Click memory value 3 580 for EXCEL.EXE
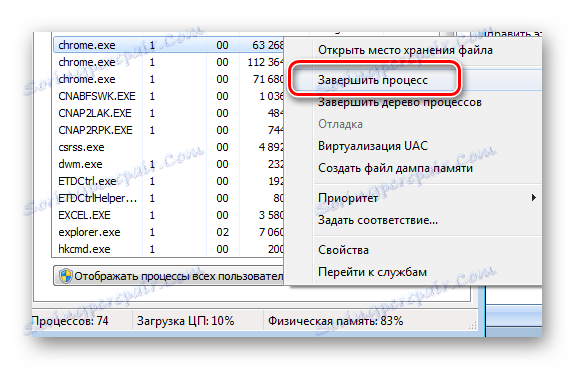The height and width of the screenshot is (369, 574). [271, 215]
